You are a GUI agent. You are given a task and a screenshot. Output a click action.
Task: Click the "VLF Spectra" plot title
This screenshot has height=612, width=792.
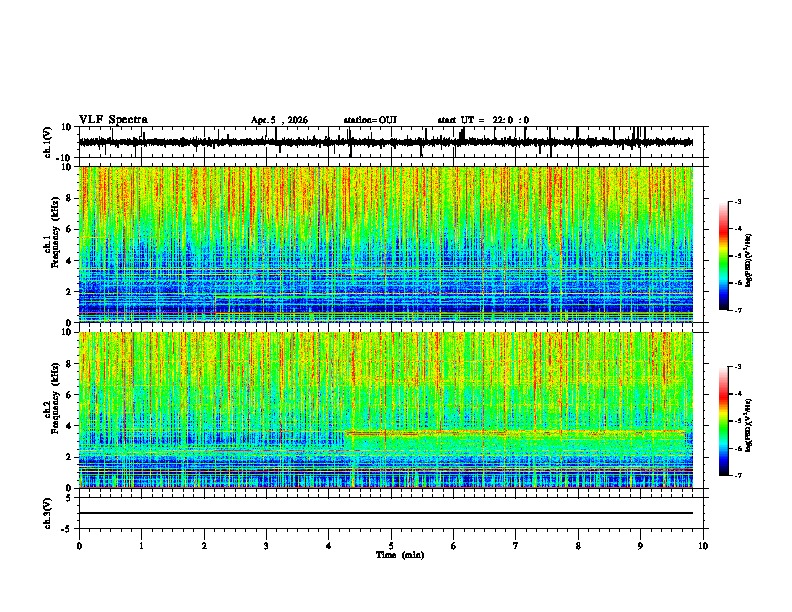113,120
